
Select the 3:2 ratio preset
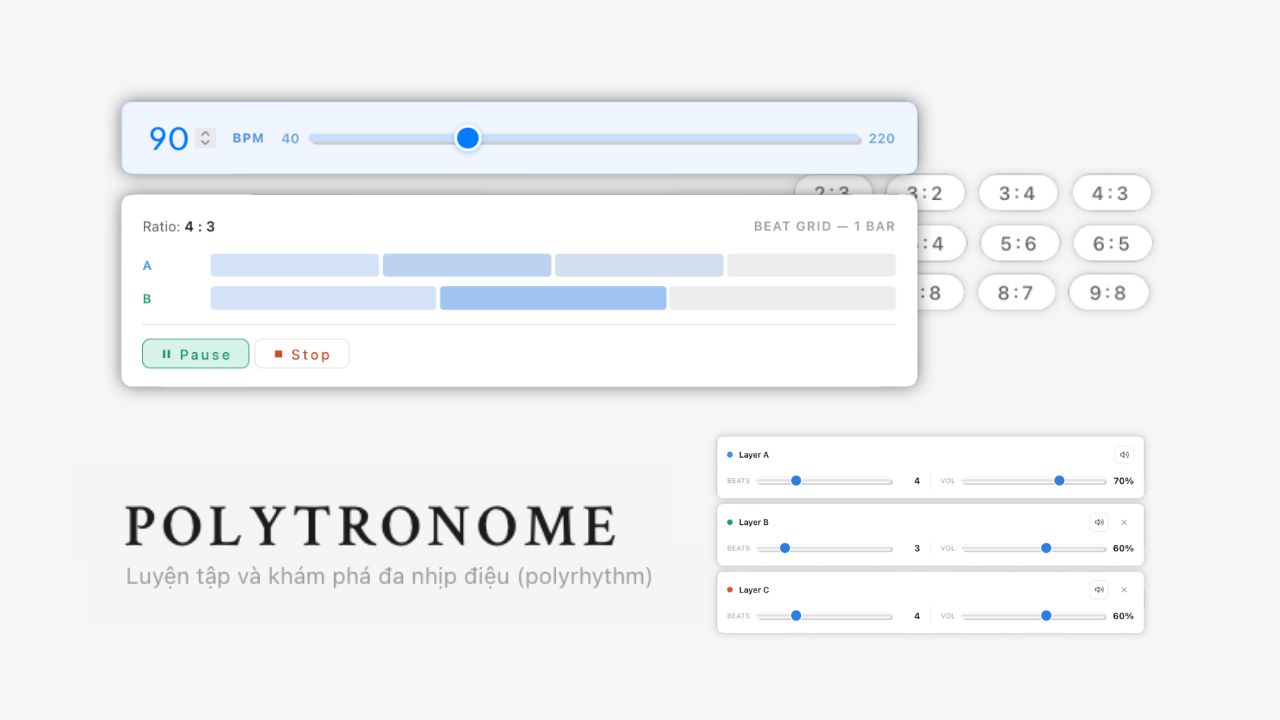pyautogui.click(x=925, y=193)
